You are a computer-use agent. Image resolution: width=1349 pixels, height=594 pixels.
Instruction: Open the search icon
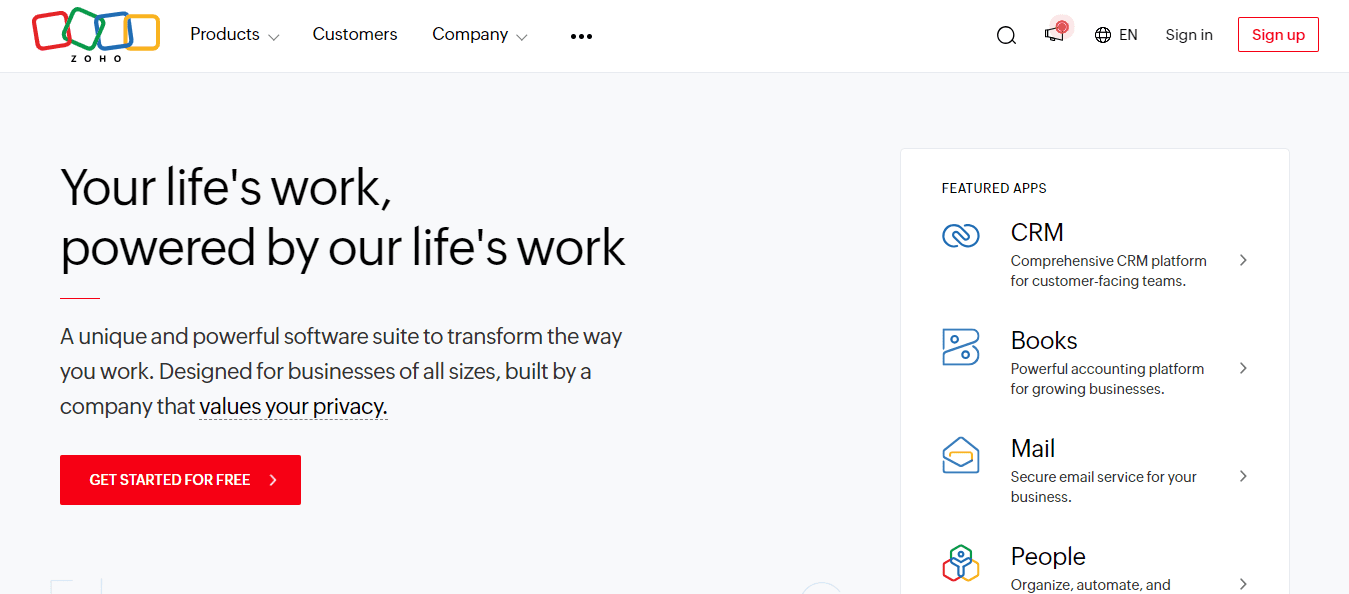pos(1006,34)
